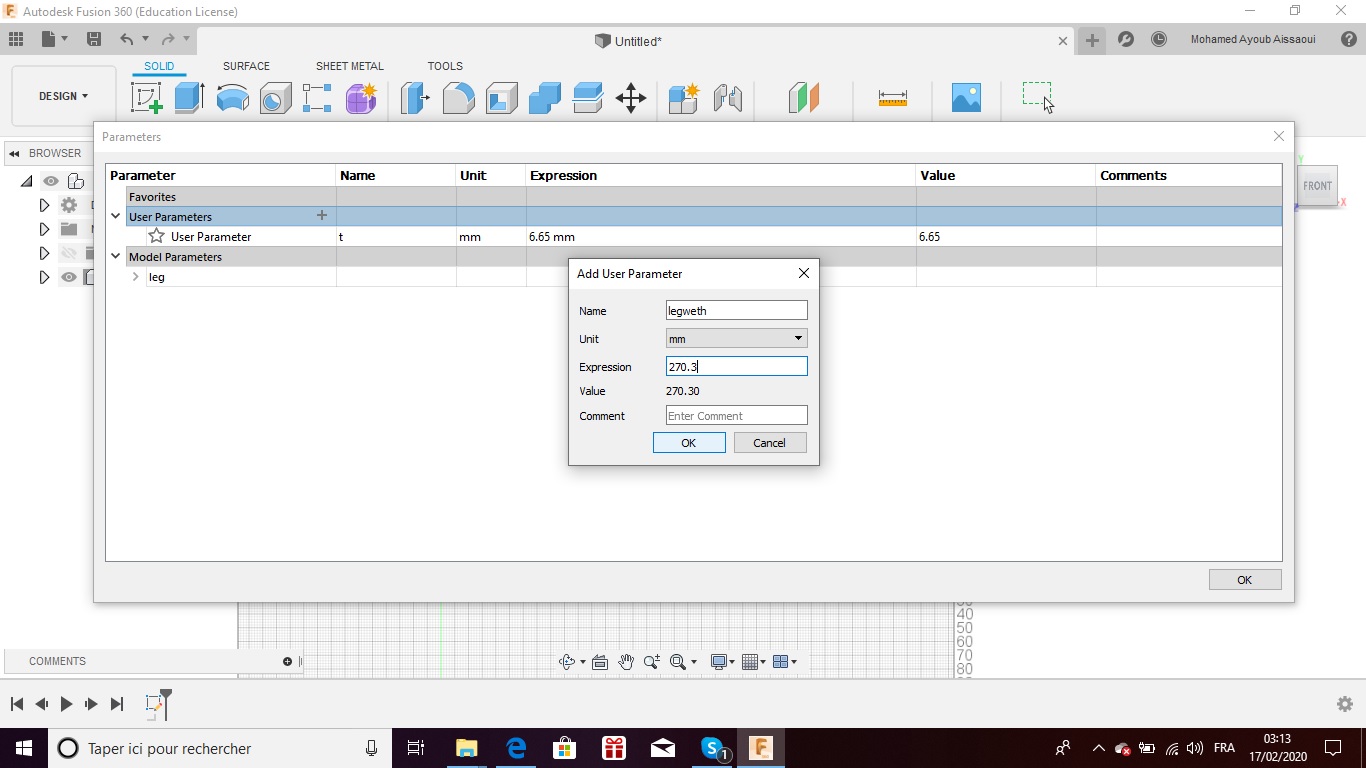Select the Revolve tool

232,98
